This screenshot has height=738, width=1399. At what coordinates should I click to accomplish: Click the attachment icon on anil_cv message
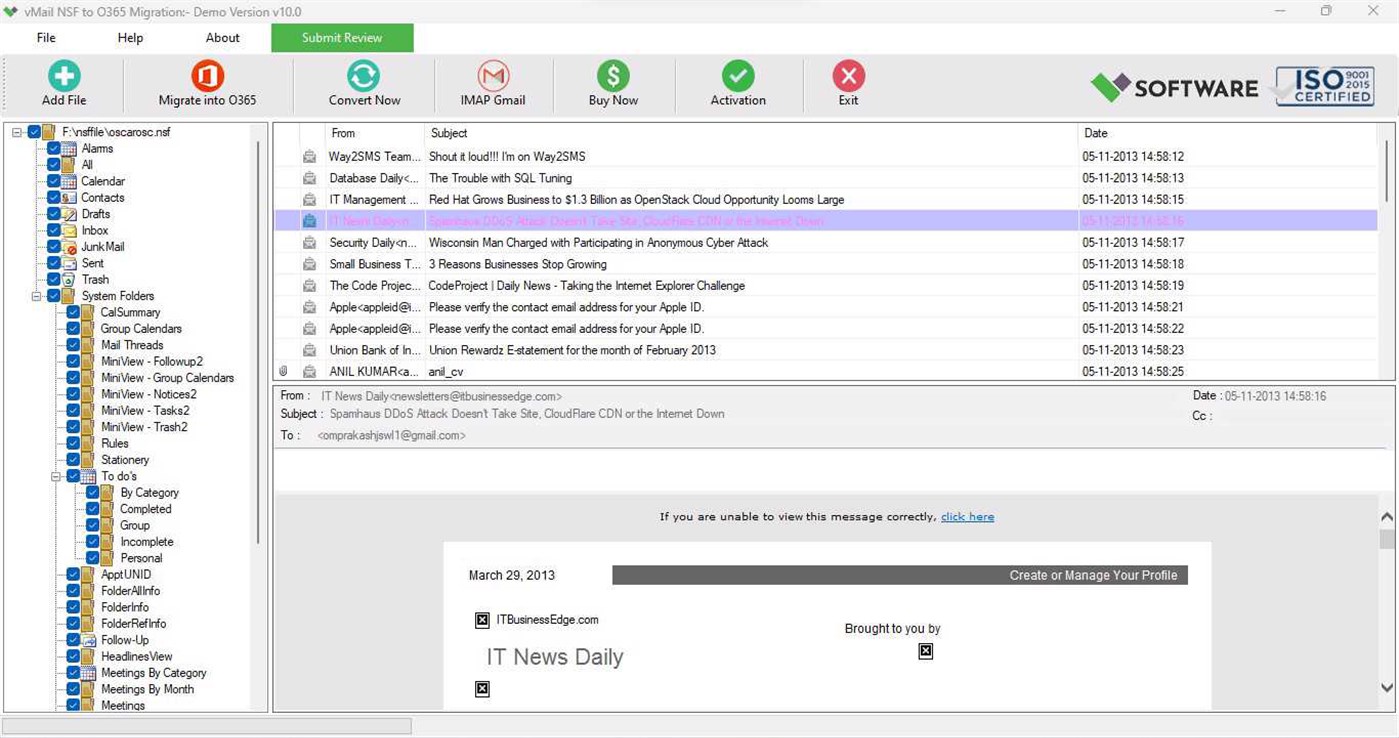tap(283, 371)
